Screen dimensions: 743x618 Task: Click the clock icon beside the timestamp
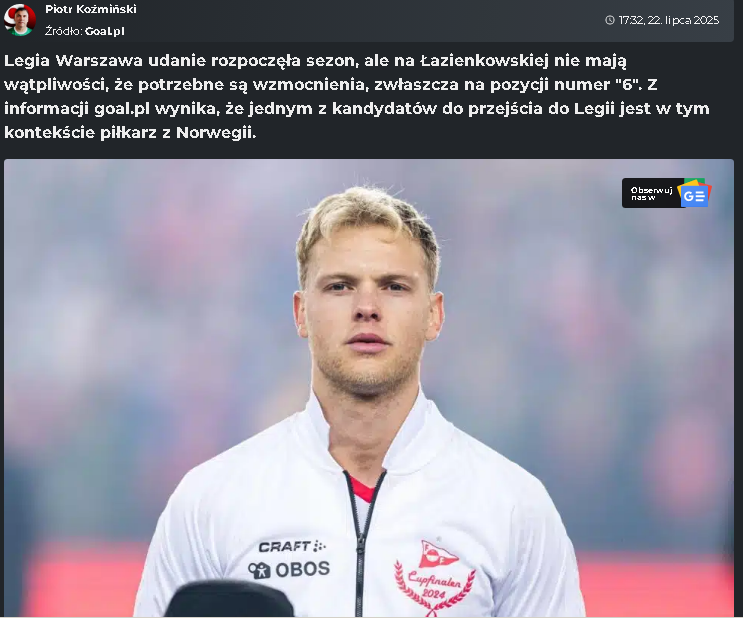click(610, 20)
